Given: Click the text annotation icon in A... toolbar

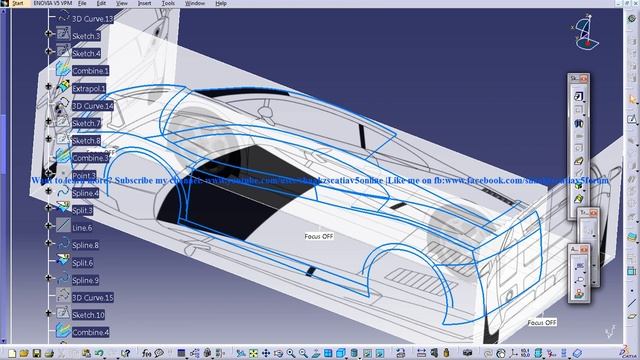Looking at the screenshot, I should pyautogui.click(x=580, y=267).
